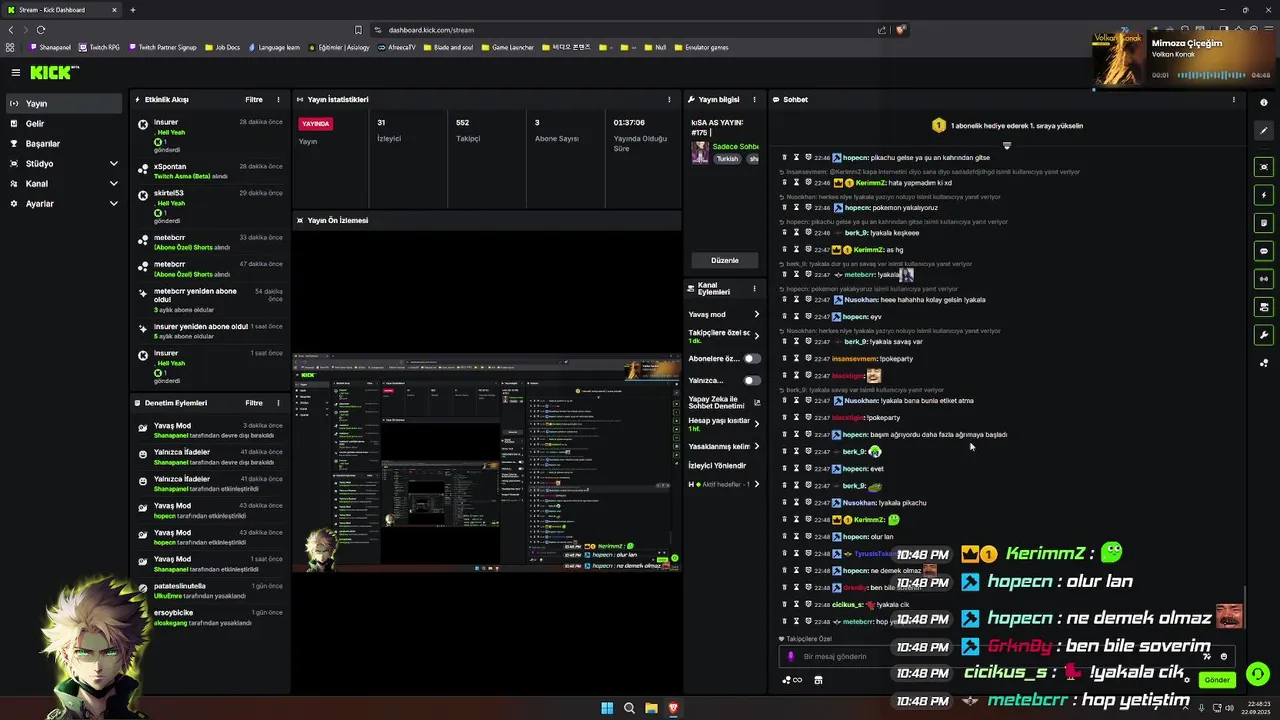The width and height of the screenshot is (1280, 720).
Task: Go to the Gelir sidebar page
Action: [64, 123]
